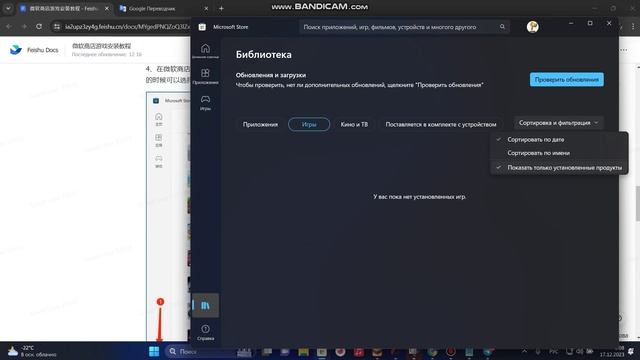Click the embedded tutorial screenshot in Feishu
The width and height of the screenshot is (640, 360).
pos(168,216)
